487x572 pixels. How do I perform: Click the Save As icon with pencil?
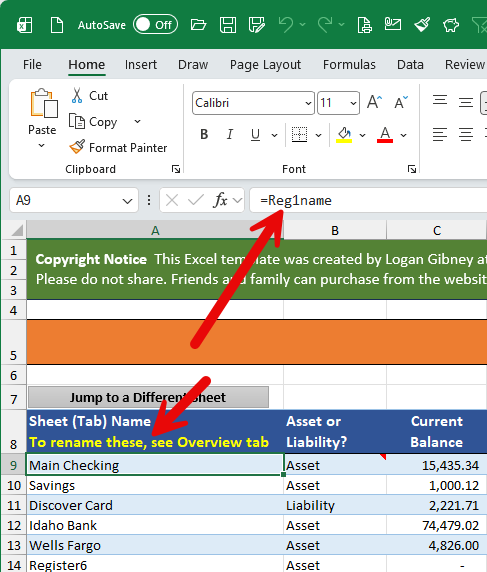pyautogui.click(x=257, y=25)
